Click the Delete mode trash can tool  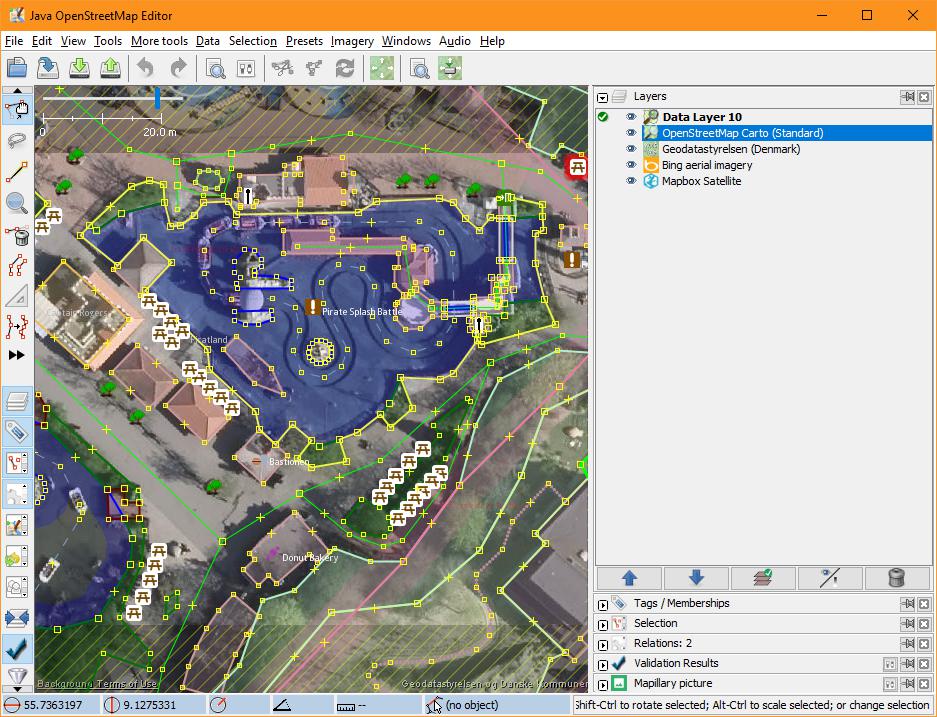coord(17,235)
